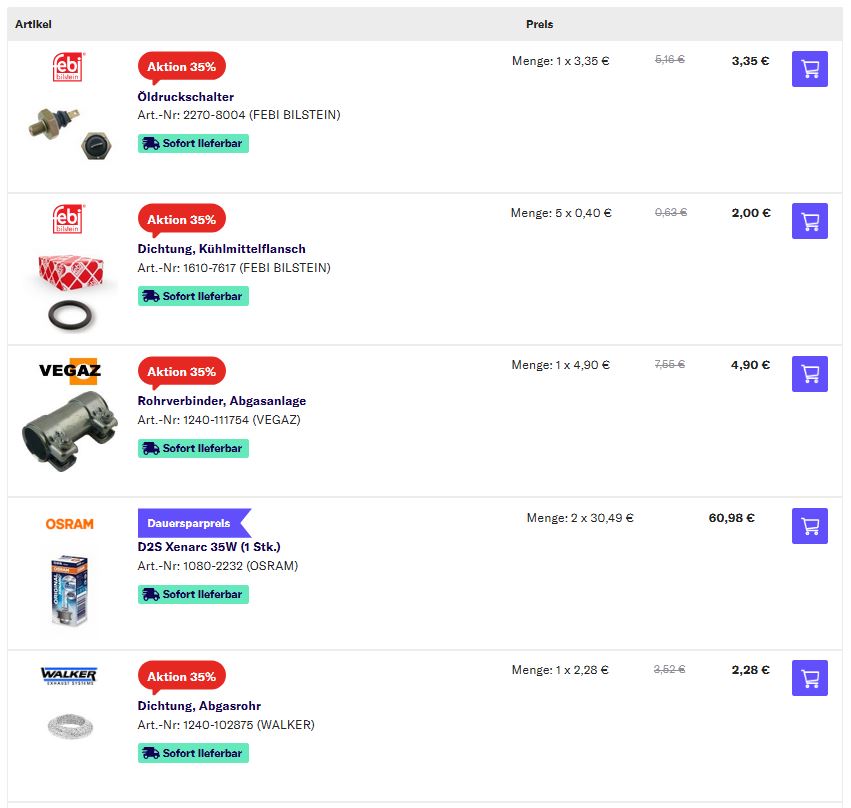Image resolution: width=851 pixels, height=808 pixels.
Task: Click the OSRAM brand logo
Action: click(x=70, y=524)
